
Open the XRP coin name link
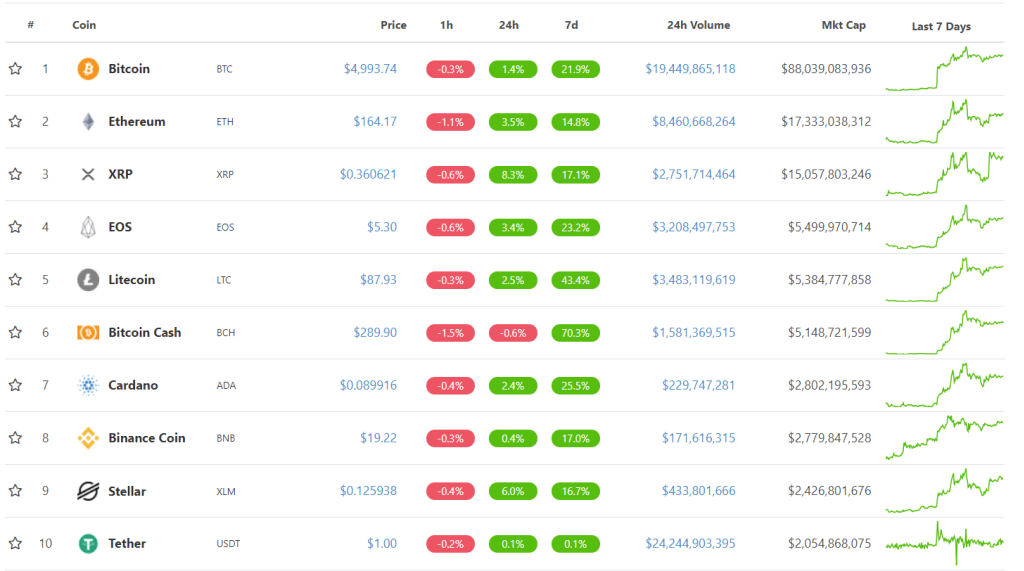(121, 174)
